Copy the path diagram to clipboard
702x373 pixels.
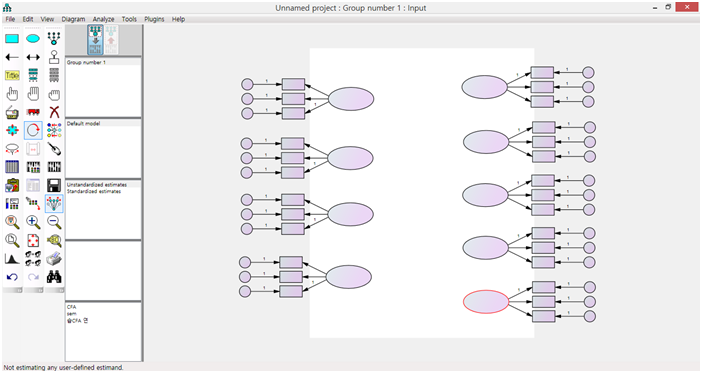[12, 185]
